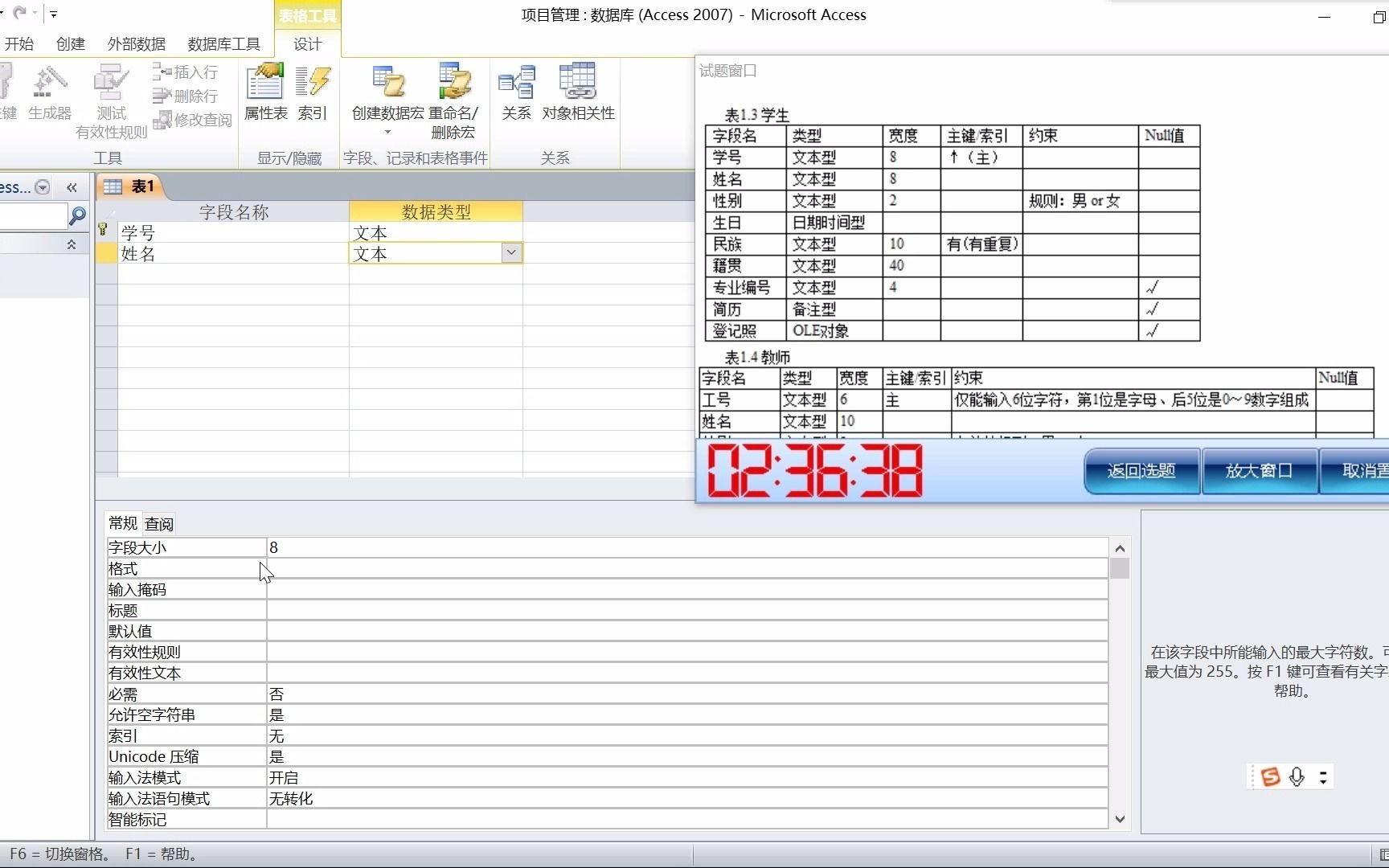Insert a row with 插入行
The image size is (1389, 868).
click(185, 72)
